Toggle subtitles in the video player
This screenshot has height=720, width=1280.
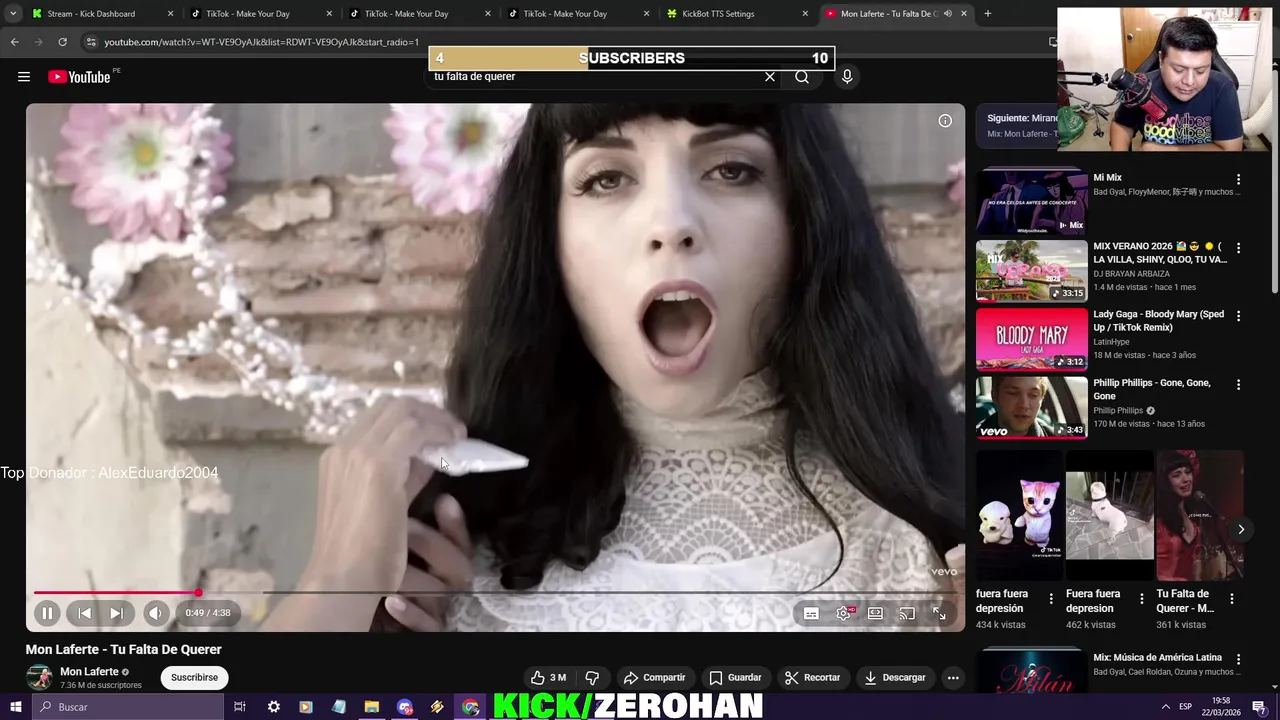(x=811, y=613)
